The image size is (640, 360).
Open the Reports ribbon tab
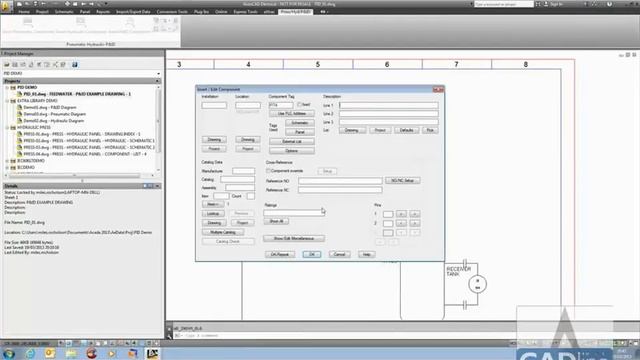103,12
